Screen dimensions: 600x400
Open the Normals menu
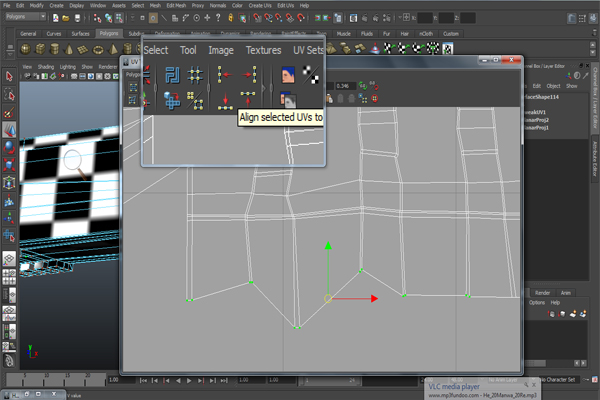click(x=218, y=5)
